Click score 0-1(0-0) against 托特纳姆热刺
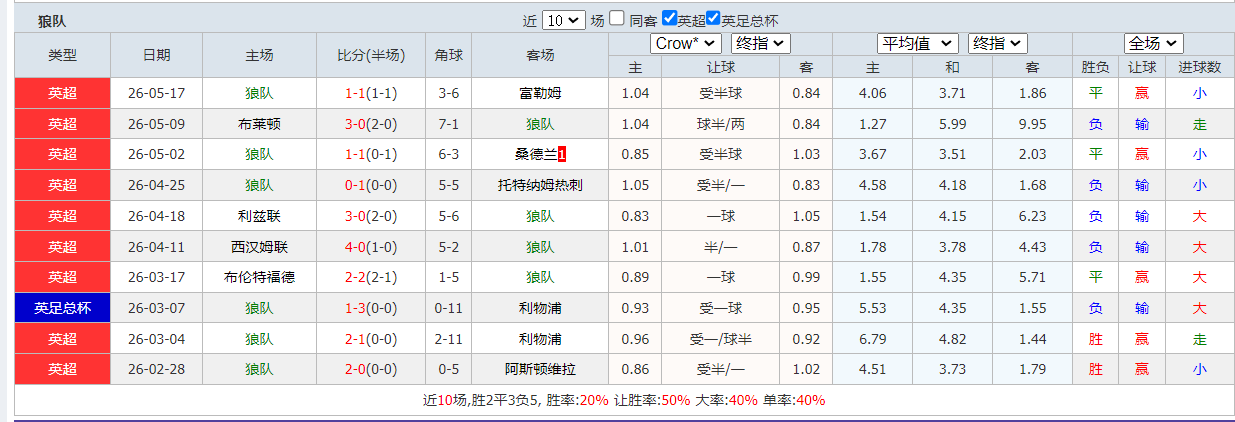Image resolution: width=1235 pixels, height=422 pixels. [371, 186]
